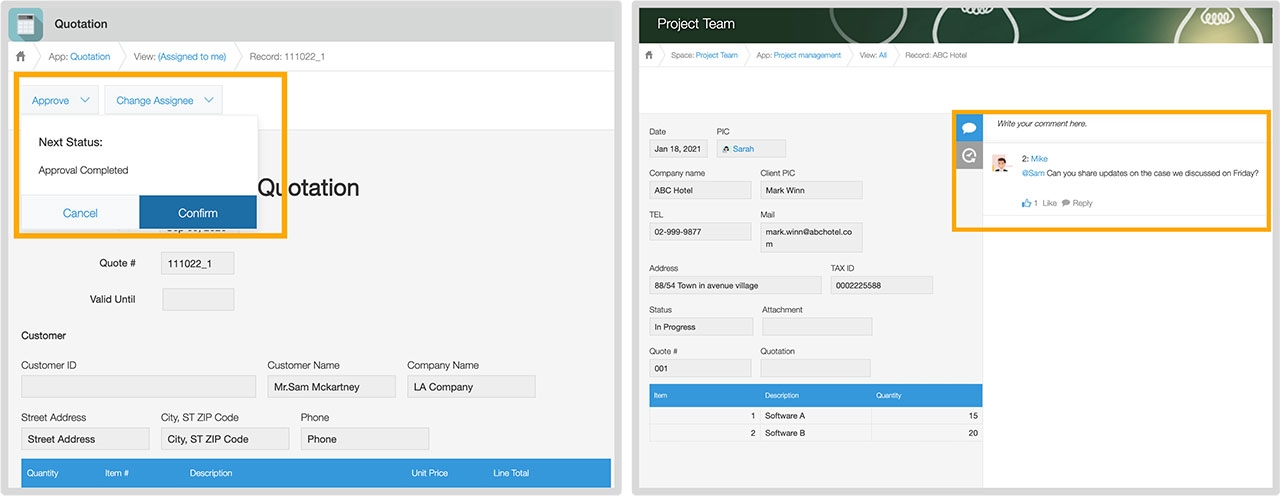Click the Reply bubble icon
1280x496 pixels.
(1066, 203)
